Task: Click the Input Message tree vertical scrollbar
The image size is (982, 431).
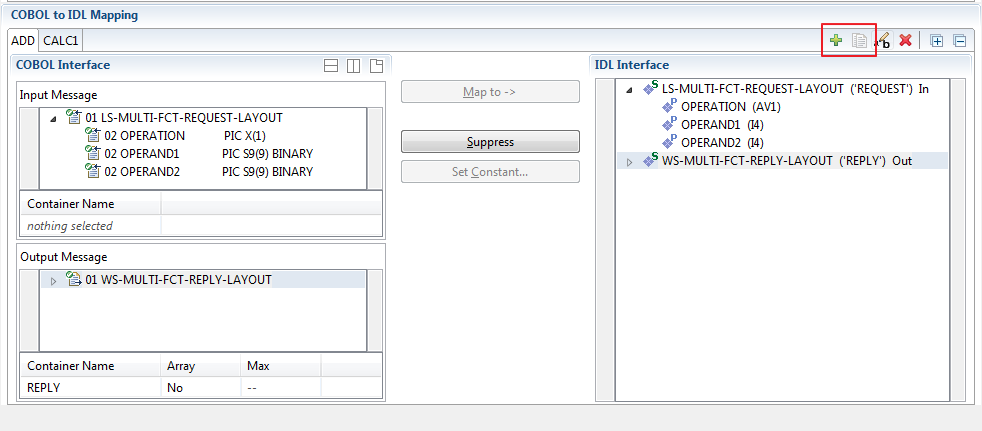Action: tap(375, 148)
